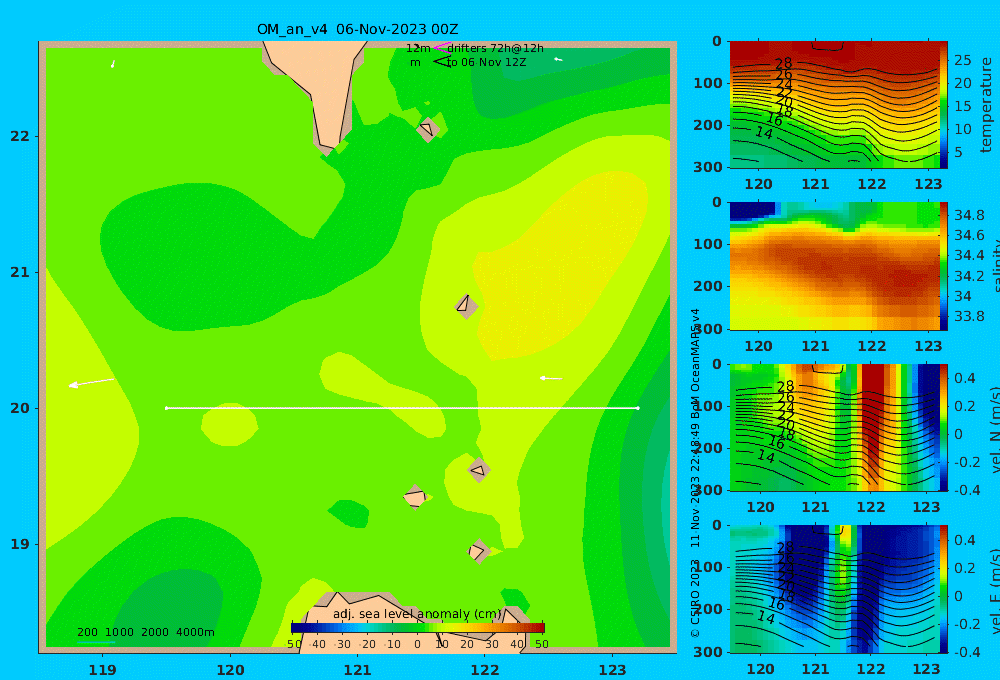
Task: Click the vertical CSIRO BoM OceanMAPS credit text
Action: point(695,472)
